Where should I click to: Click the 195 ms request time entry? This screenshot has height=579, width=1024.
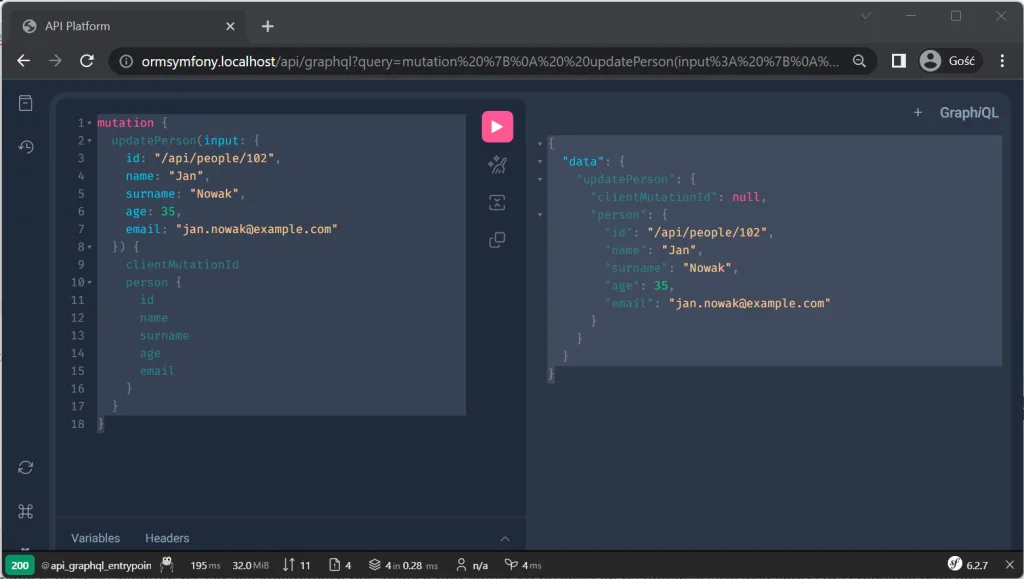tap(205, 565)
